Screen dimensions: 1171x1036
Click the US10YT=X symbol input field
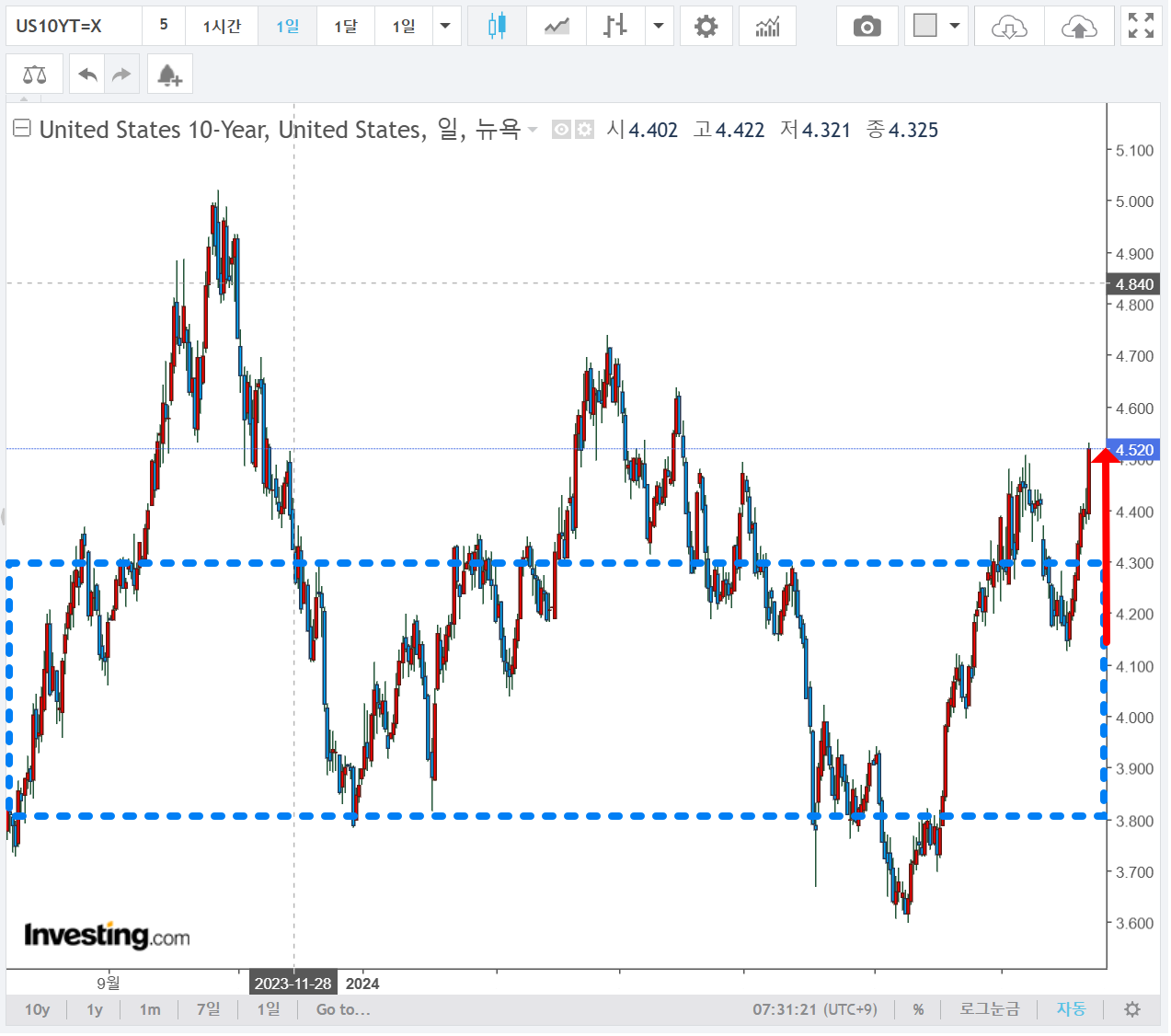74,27
